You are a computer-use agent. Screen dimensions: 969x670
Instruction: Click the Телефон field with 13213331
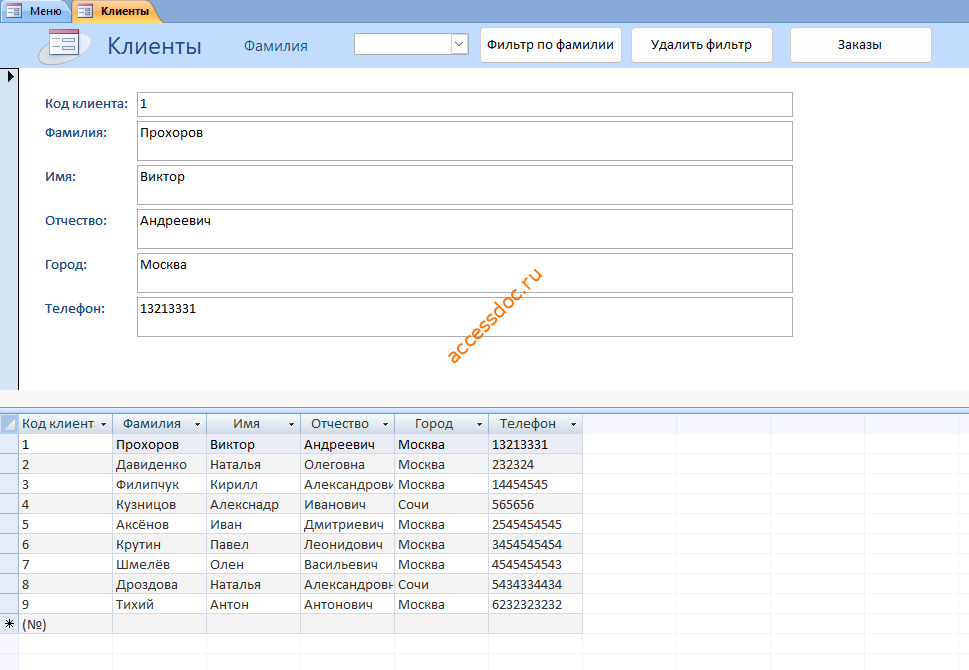point(465,317)
